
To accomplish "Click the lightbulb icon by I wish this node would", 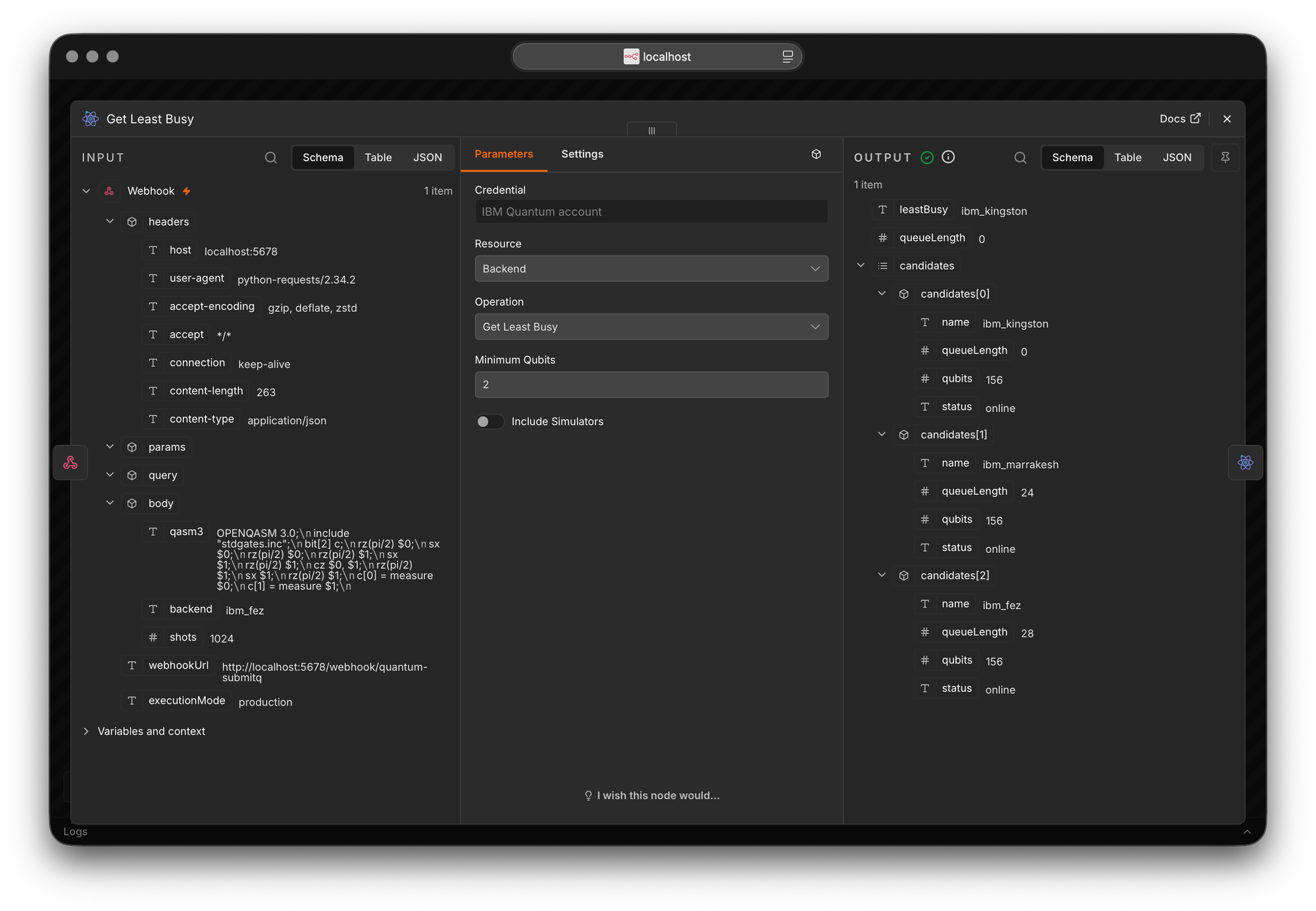I will point(588,796).
